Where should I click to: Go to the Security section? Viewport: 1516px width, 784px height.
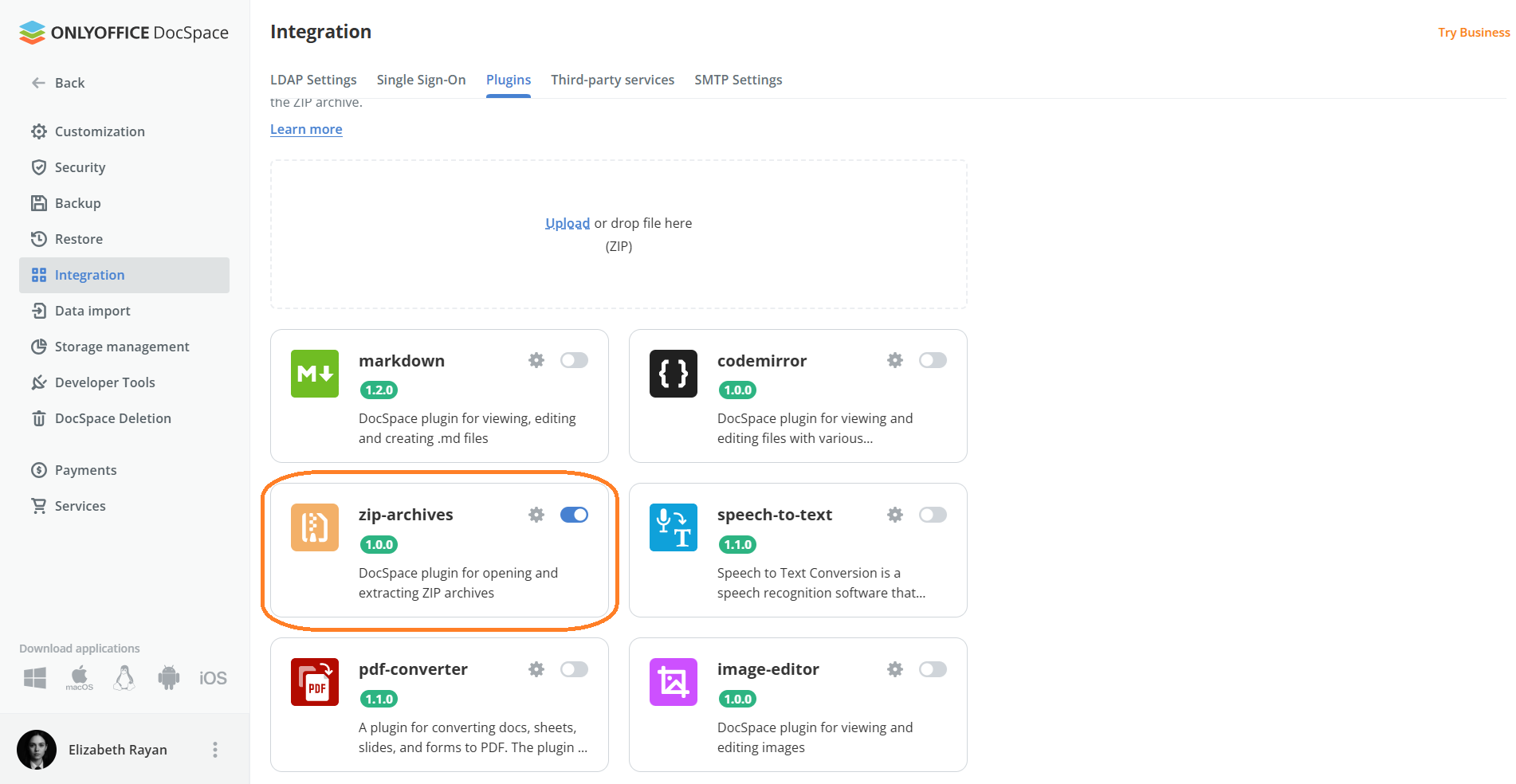click(80, 167)
